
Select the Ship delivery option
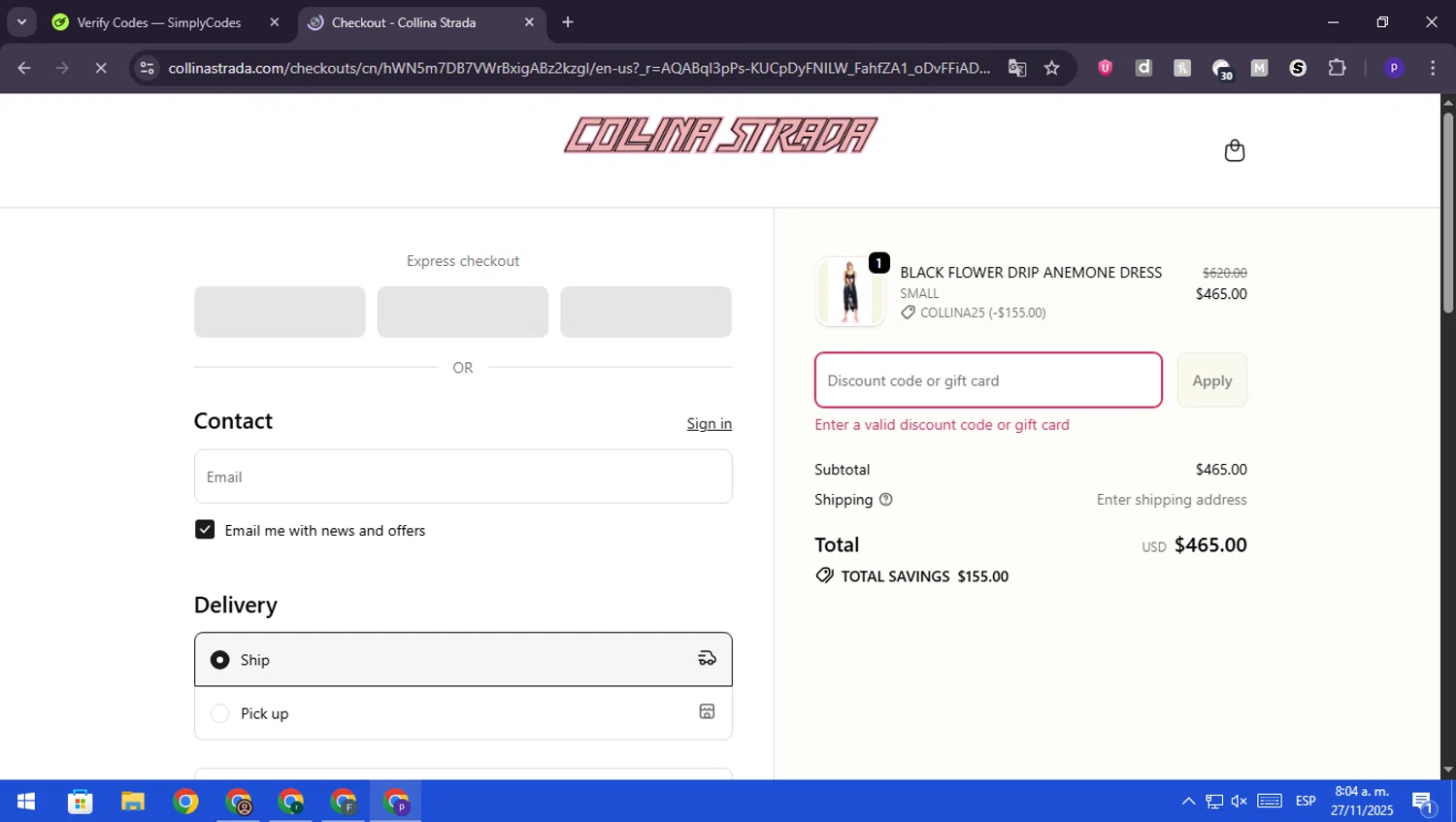(x=463, y=660)
